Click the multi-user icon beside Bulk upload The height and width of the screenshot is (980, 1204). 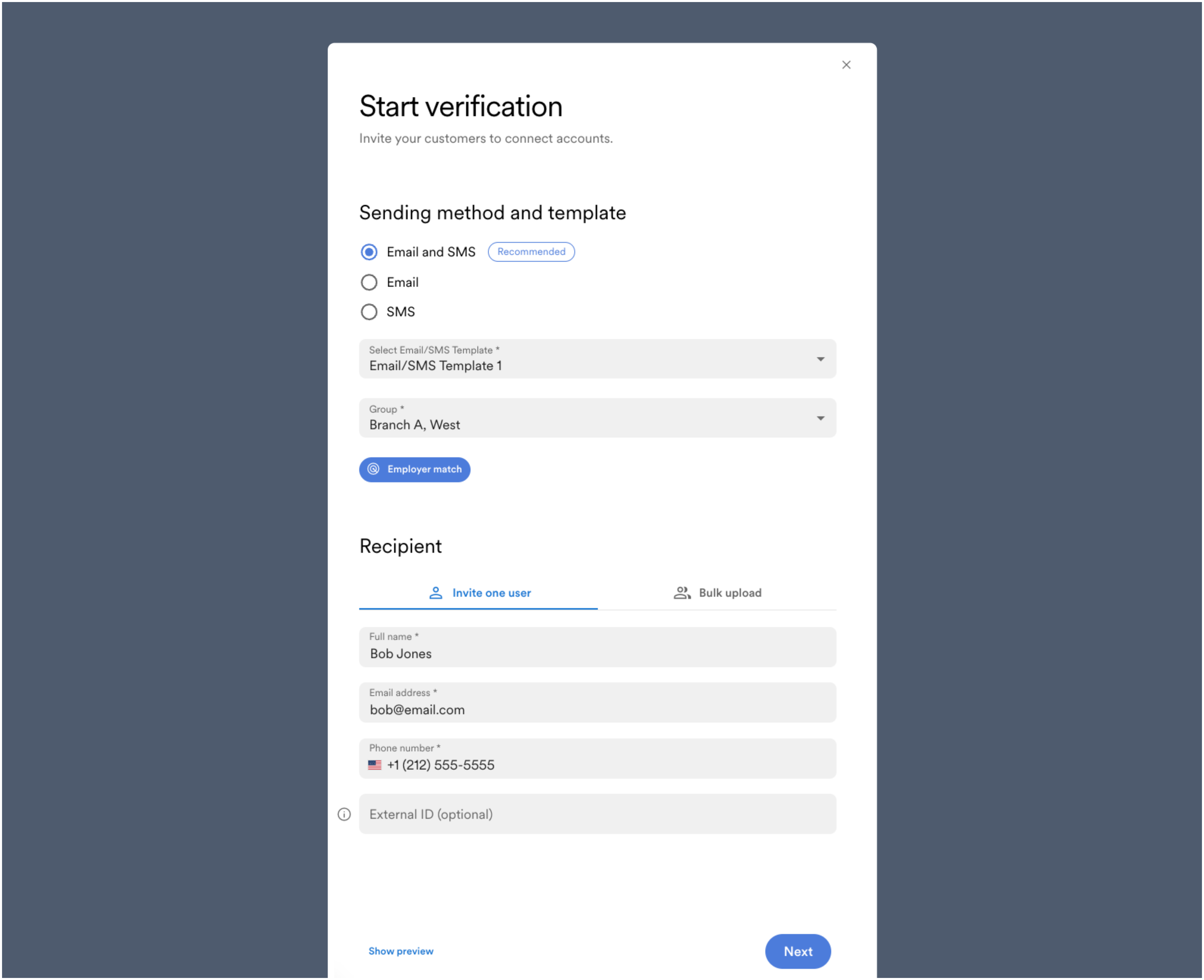[x=682, y=593]
